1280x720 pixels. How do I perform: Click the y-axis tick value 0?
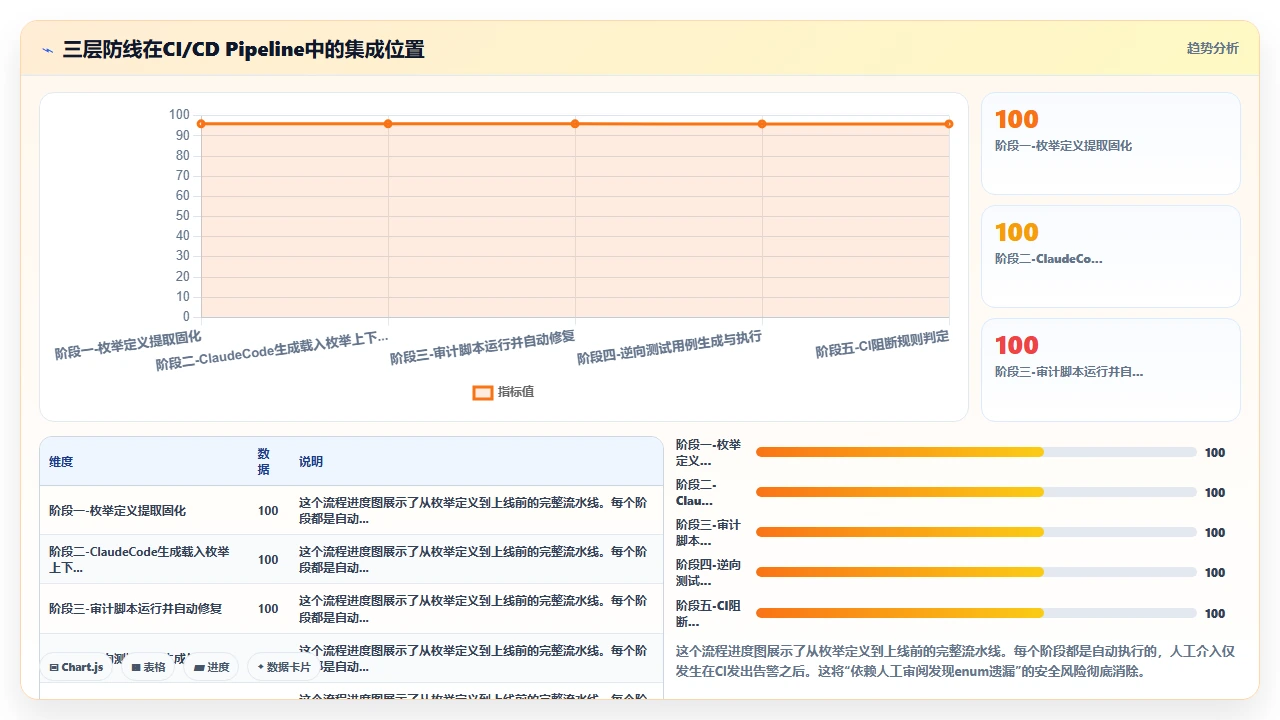coord(186,317)
